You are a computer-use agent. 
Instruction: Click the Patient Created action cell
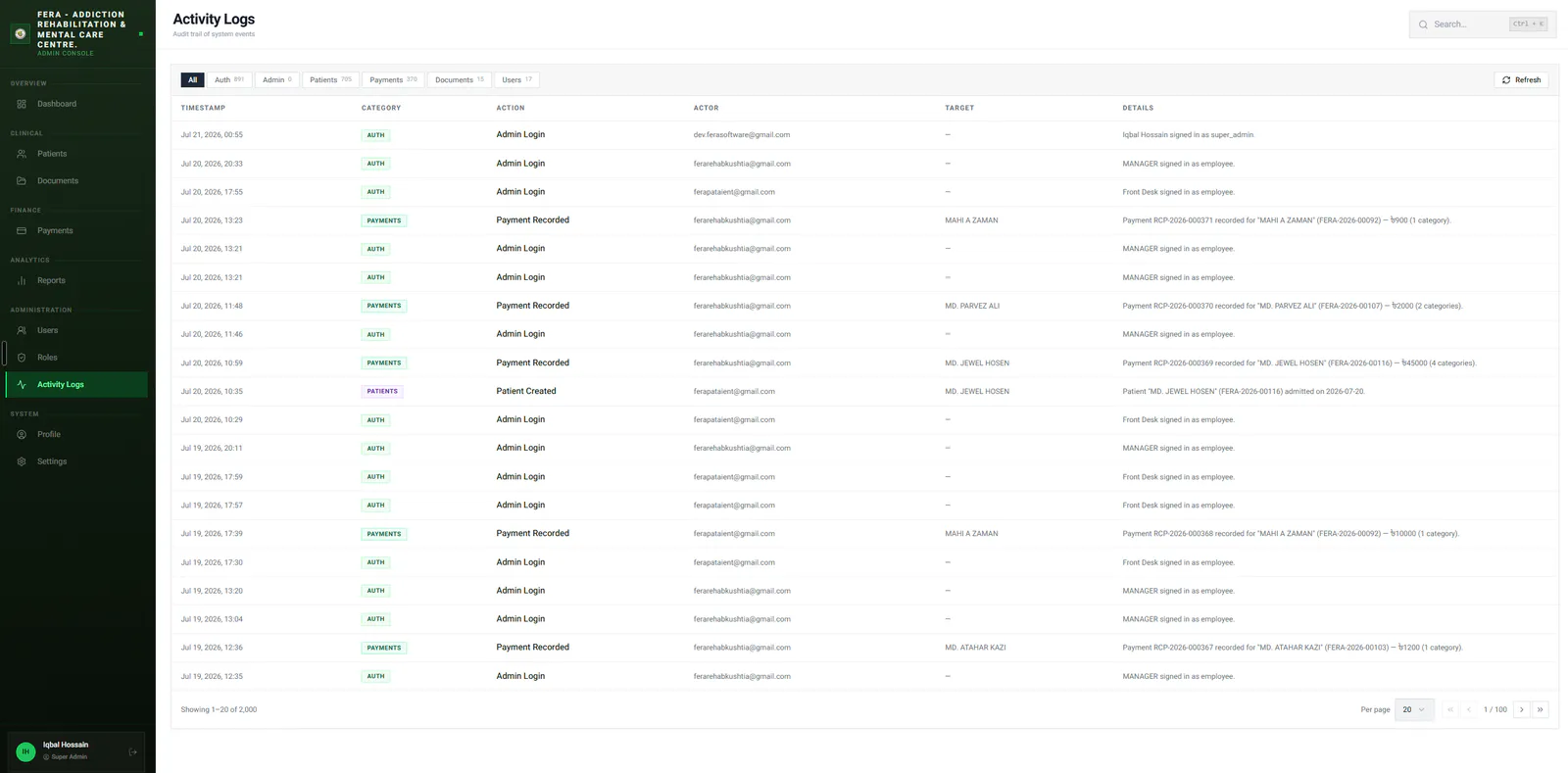tap(526, 391)
